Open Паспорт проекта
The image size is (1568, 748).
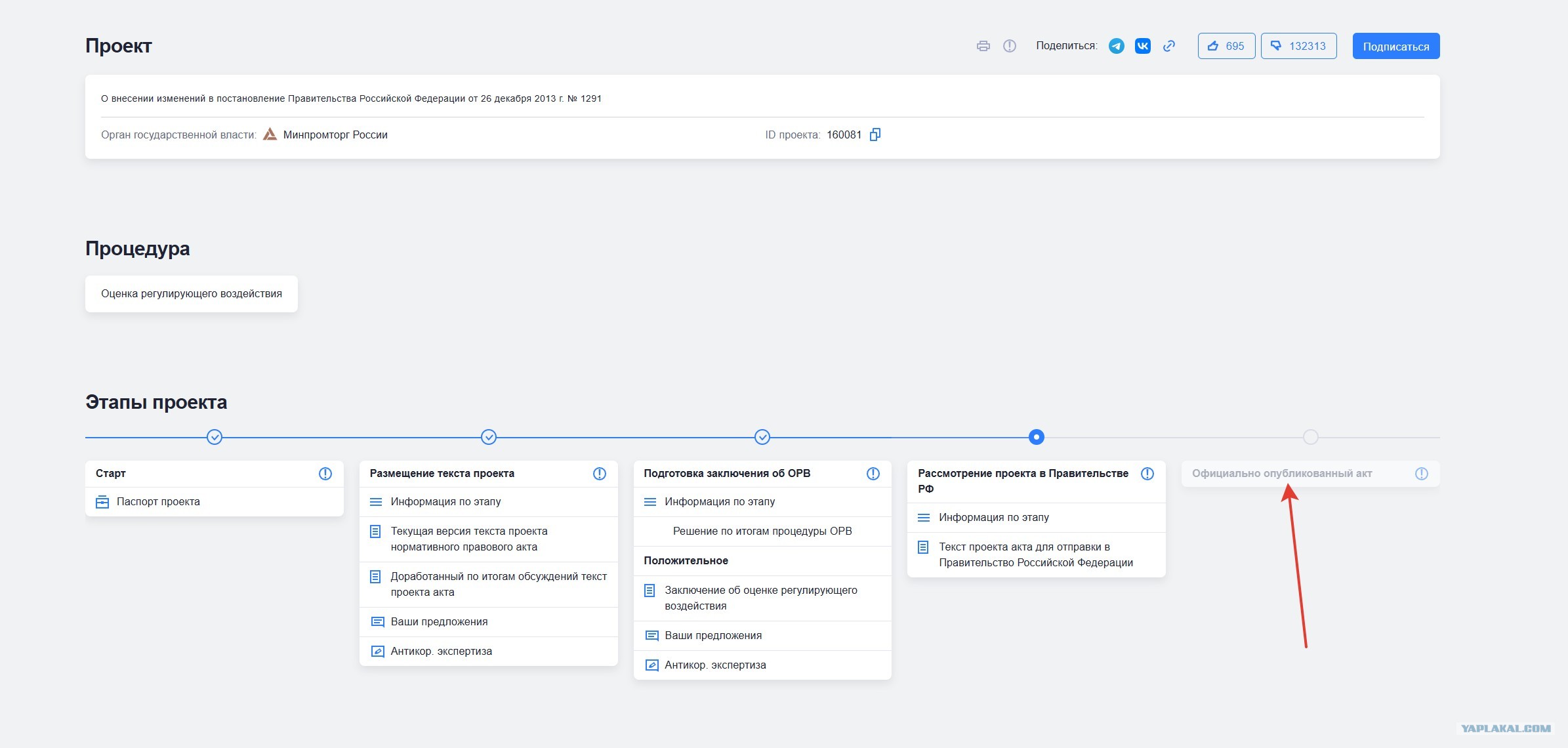coord(215,502)
